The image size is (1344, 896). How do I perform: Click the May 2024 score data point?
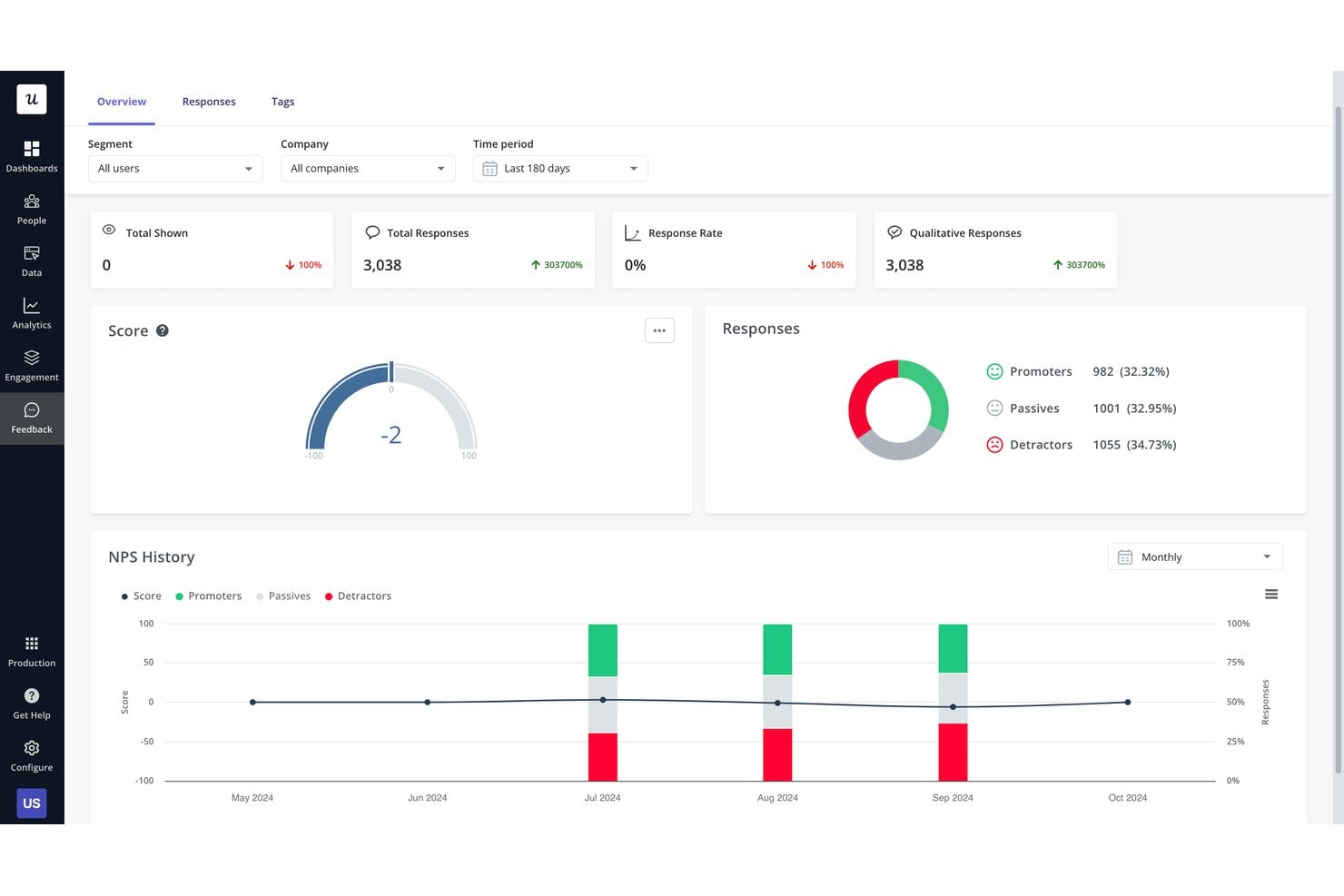pyautogui.click(x=252, y=702)
